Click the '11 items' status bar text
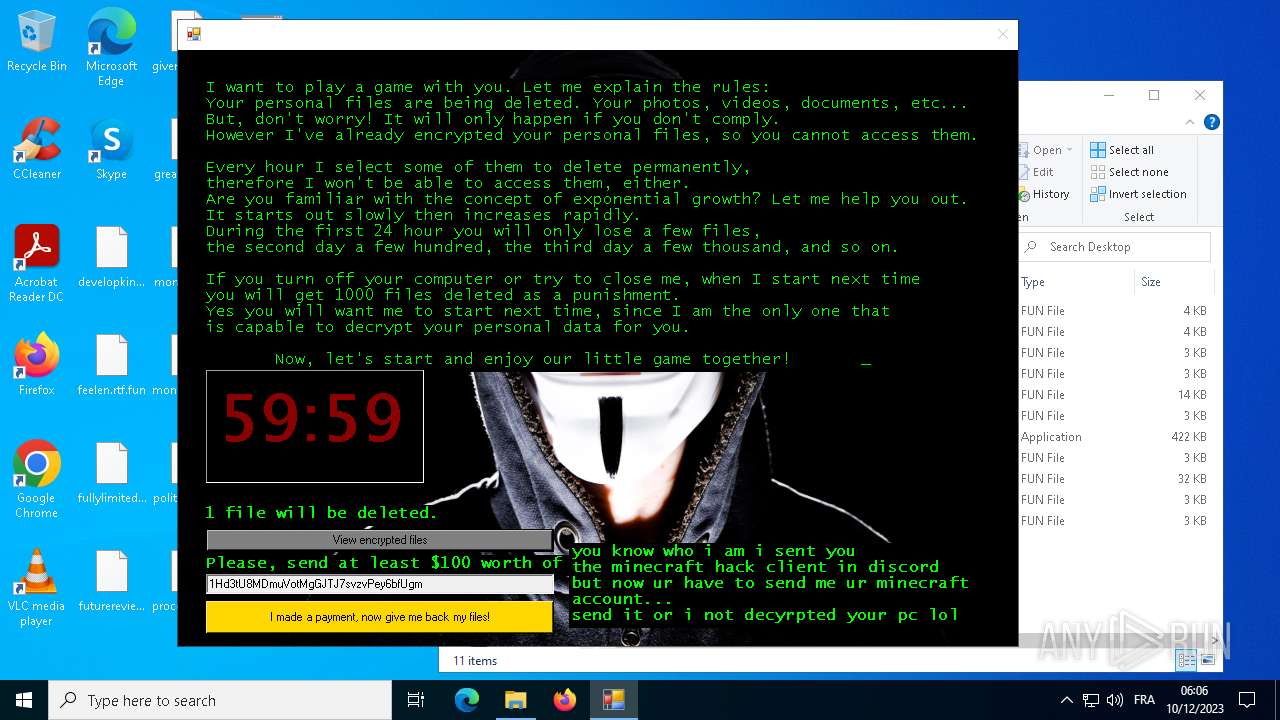The width and height of the screenshot is (1280, 720). [x=475, y=661]
